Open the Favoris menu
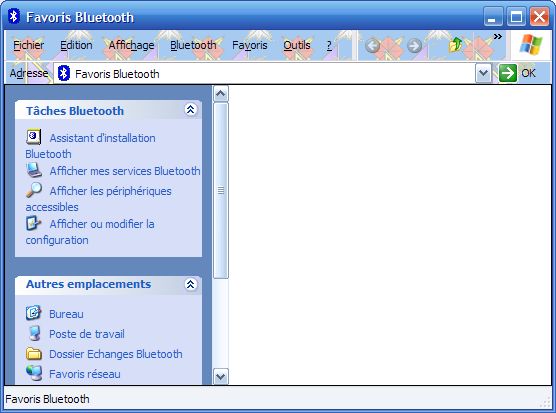The image size is (556, 413). click(250, 45)
